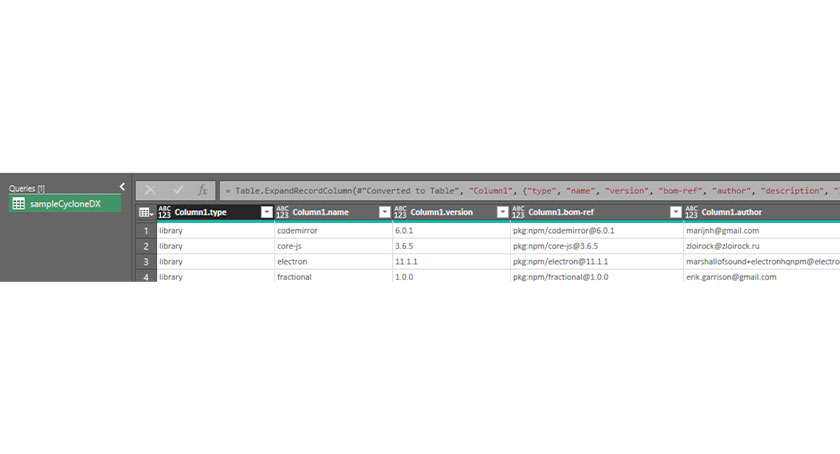
Task: Click the fx function icon
Action: (202, 190)
